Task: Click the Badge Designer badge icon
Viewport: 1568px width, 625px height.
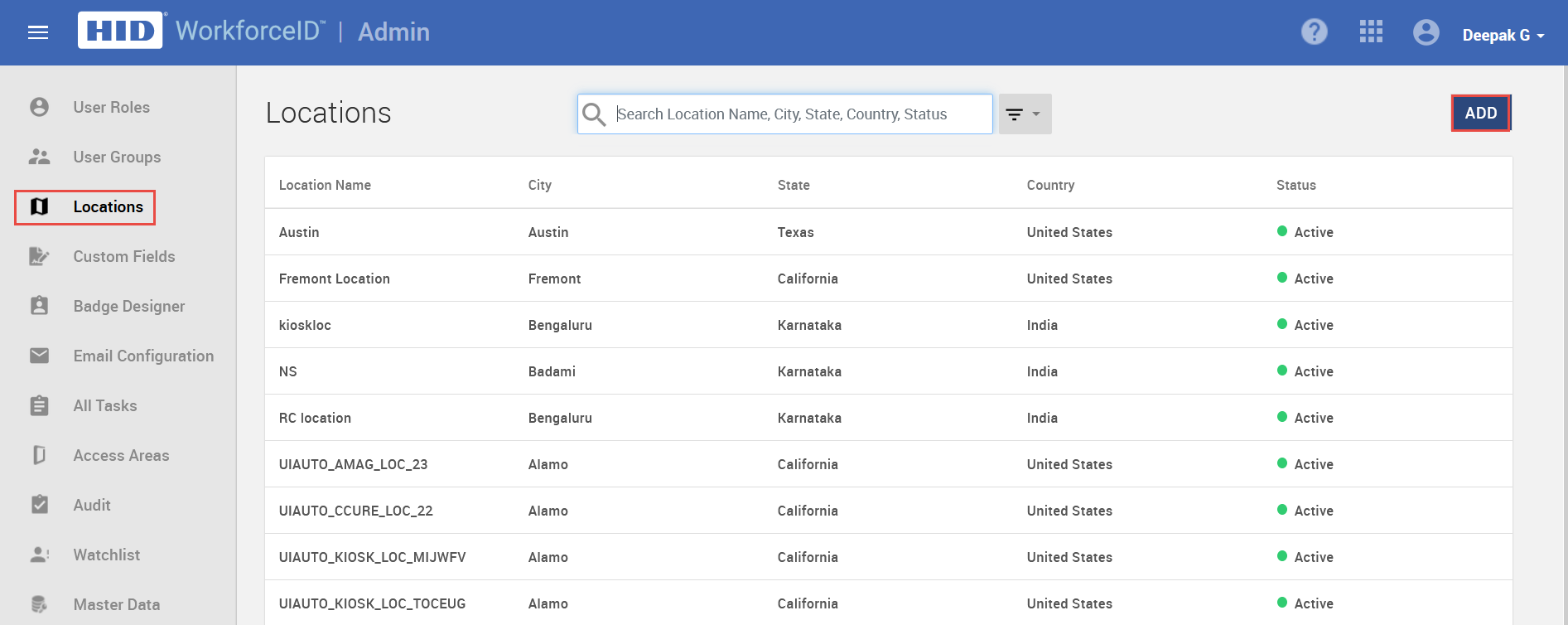Action: pos(39,306)
